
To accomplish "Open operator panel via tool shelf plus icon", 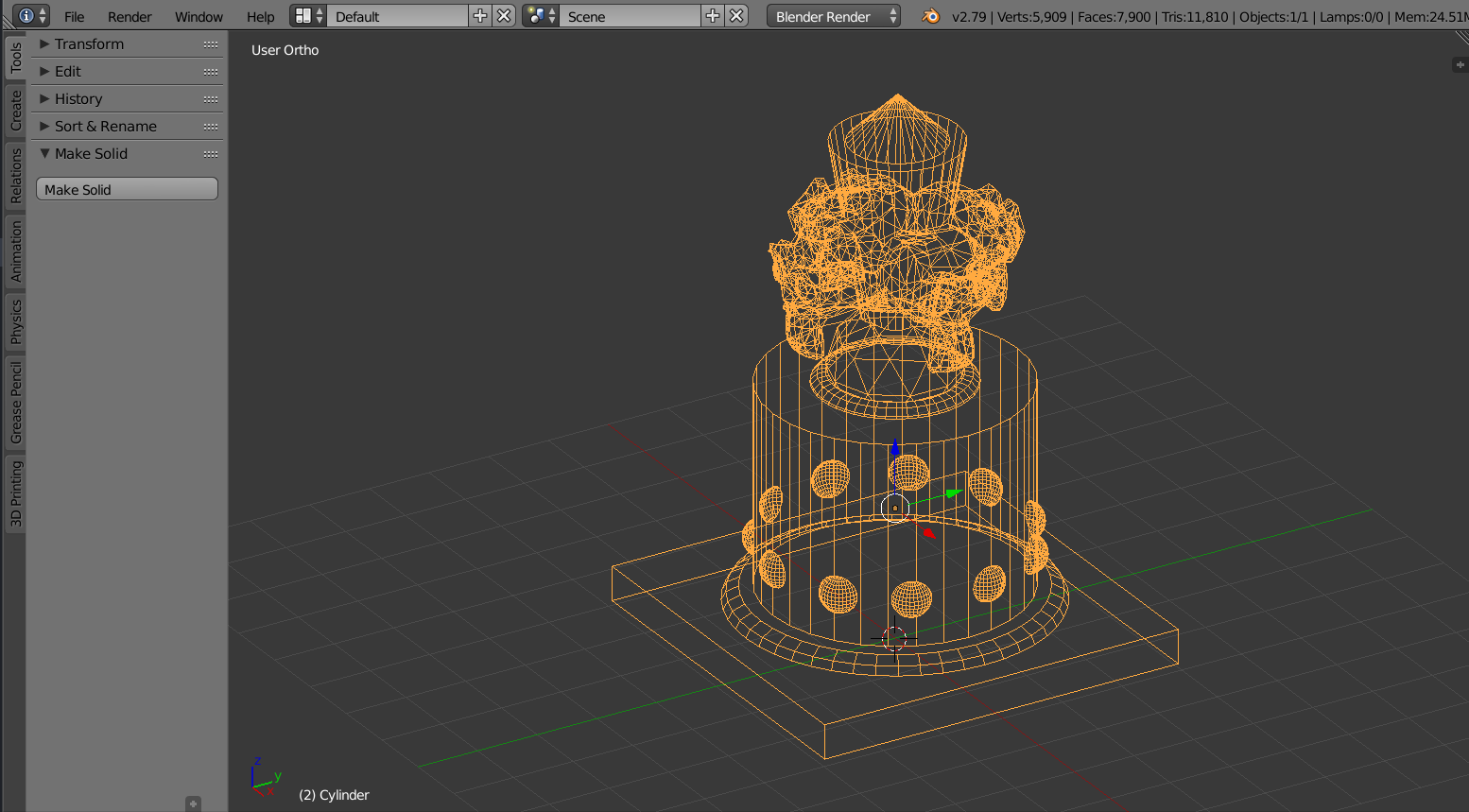I will 193,803.
